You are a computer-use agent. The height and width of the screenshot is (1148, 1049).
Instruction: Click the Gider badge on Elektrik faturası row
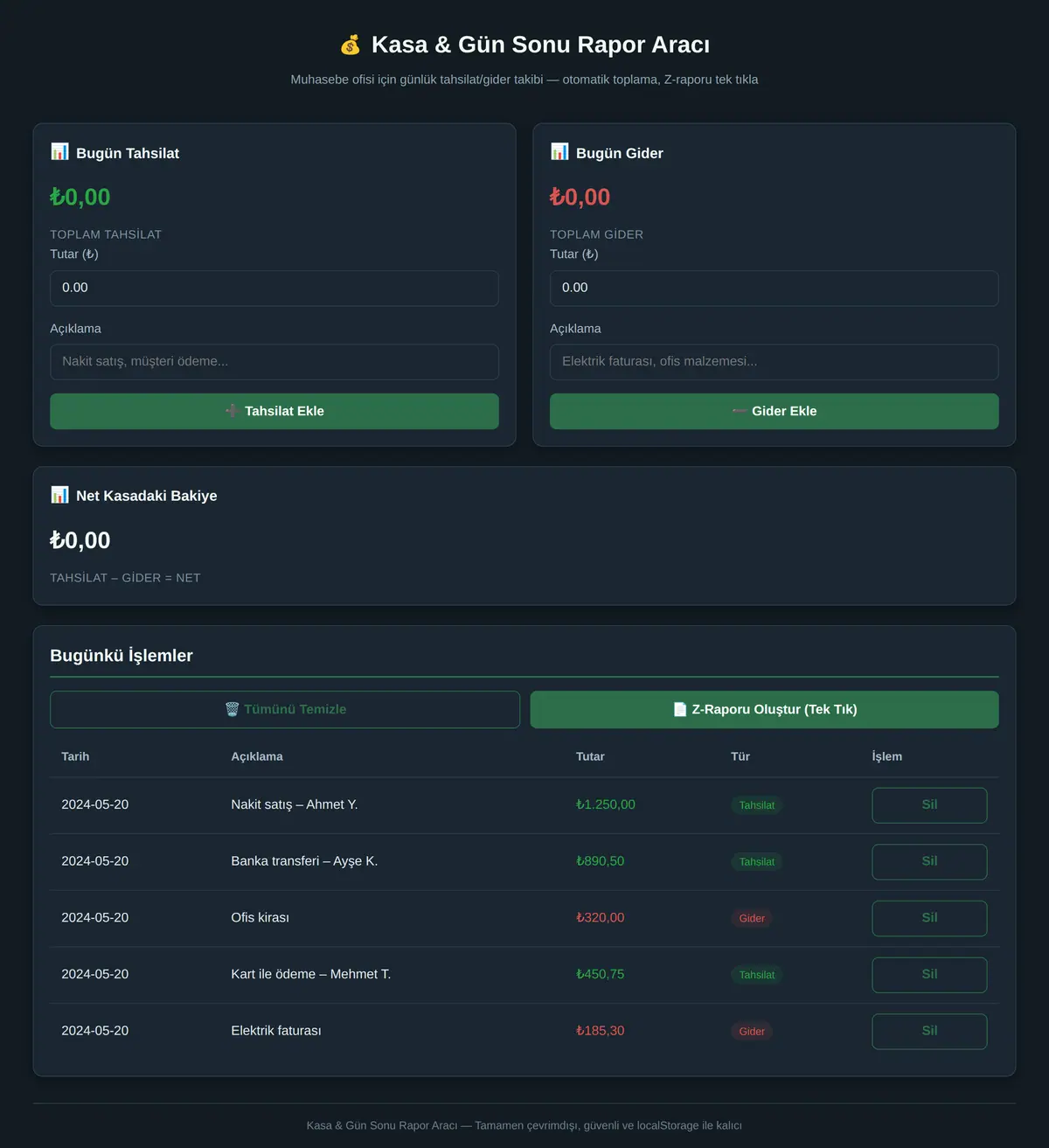click(752, 1032)
